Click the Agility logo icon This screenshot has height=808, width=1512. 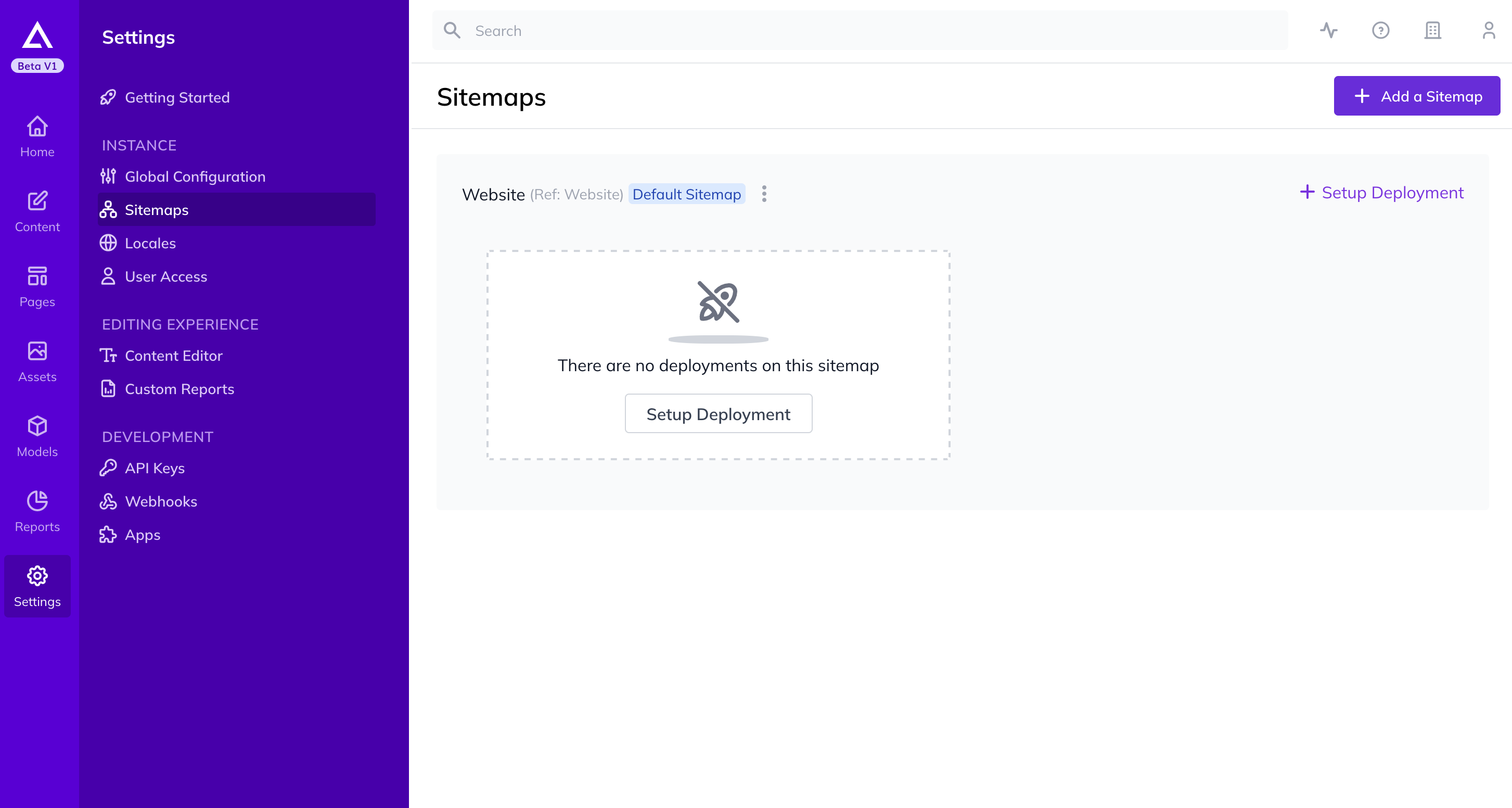[37, 35]
